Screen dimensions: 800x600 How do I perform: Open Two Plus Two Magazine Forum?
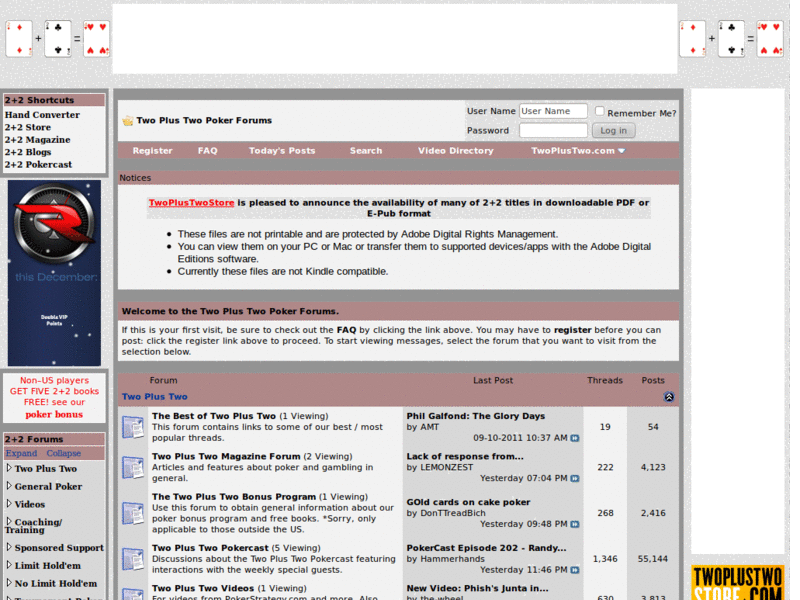(x=226, y=456)
